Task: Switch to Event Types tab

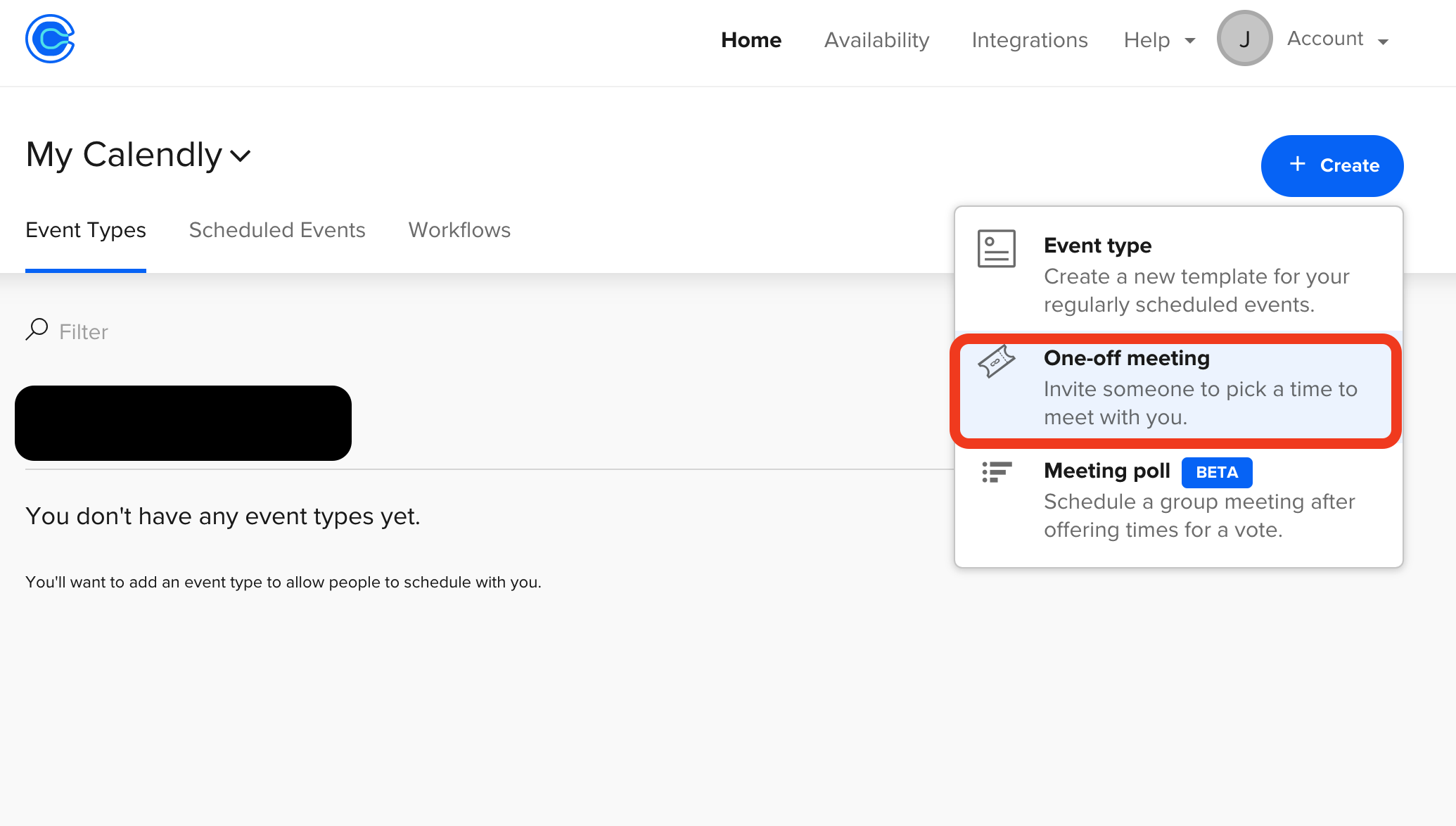Action: (86, 230)
